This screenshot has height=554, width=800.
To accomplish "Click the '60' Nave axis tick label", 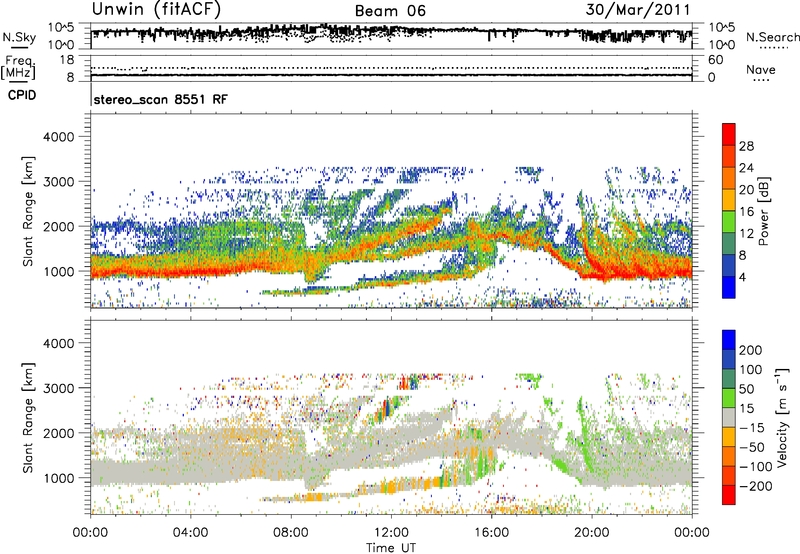I will (715, 60).
